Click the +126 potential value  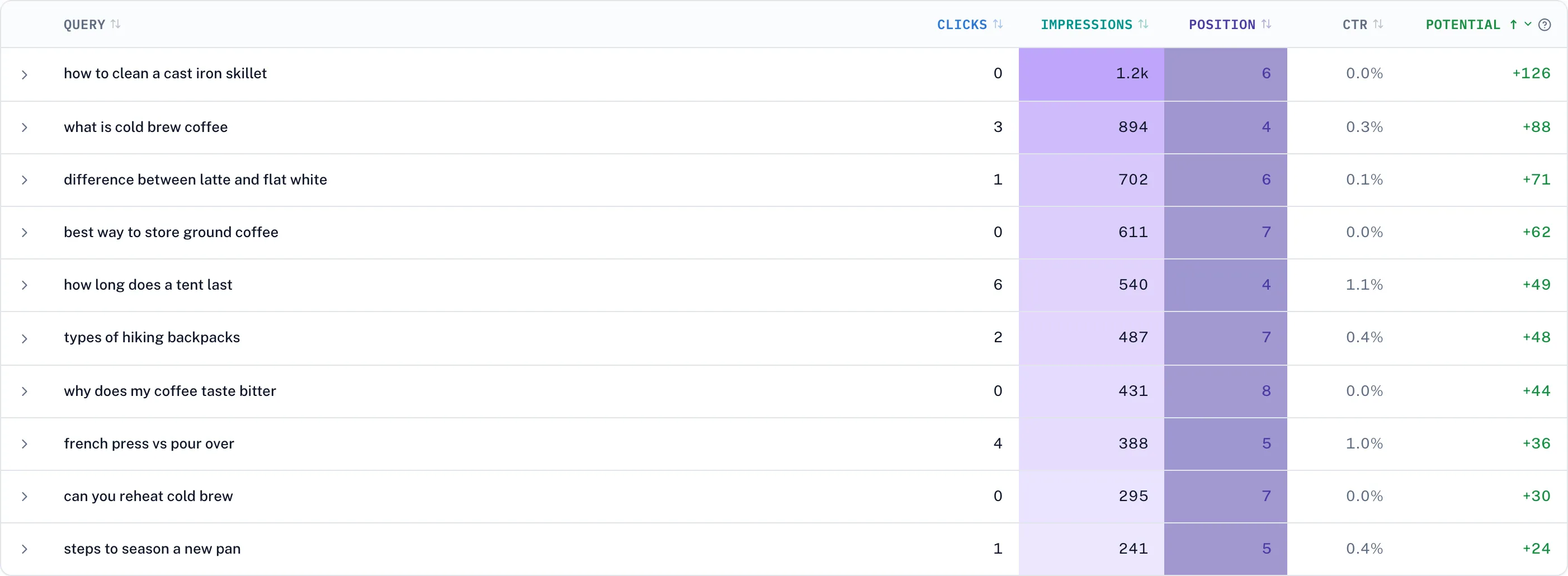1532,74
